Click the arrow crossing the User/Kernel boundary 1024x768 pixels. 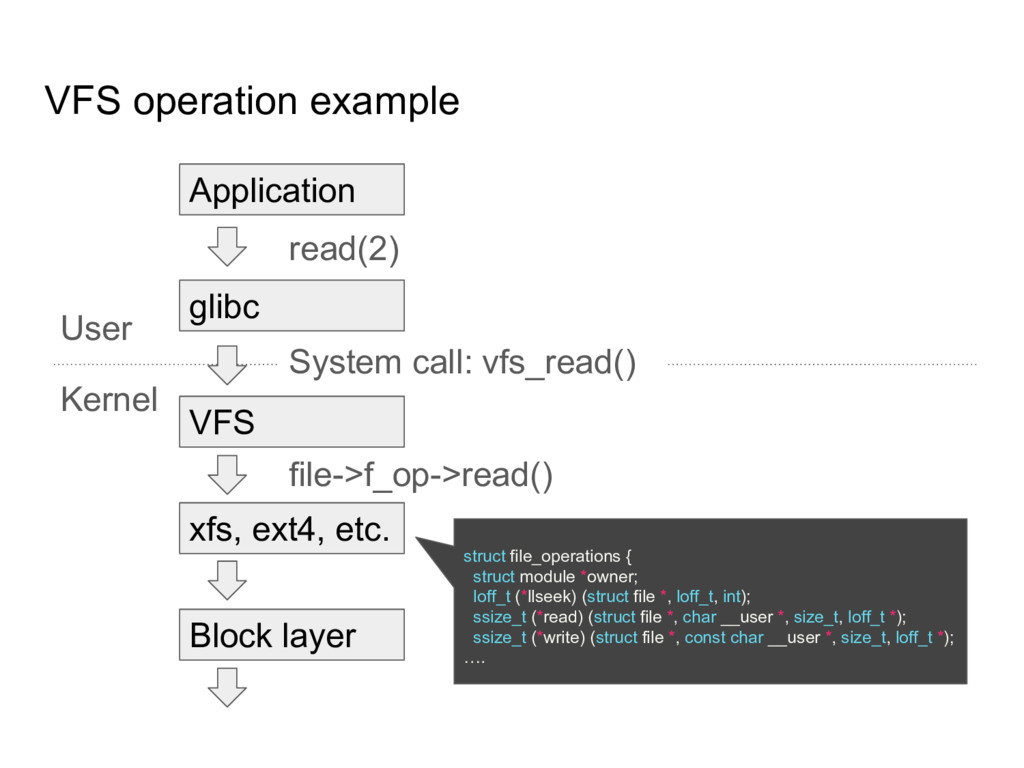[228, 362]
